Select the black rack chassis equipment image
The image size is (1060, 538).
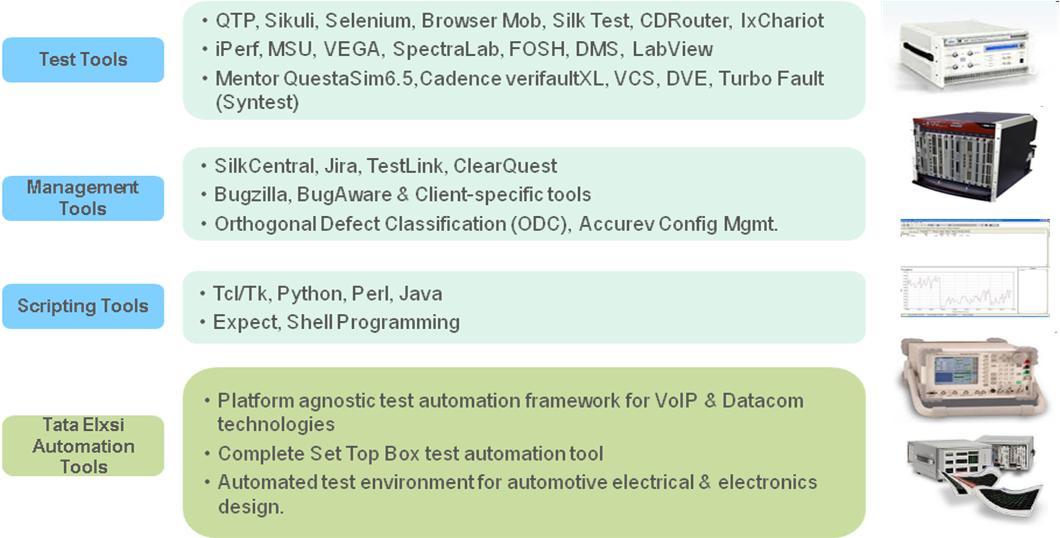975,157
